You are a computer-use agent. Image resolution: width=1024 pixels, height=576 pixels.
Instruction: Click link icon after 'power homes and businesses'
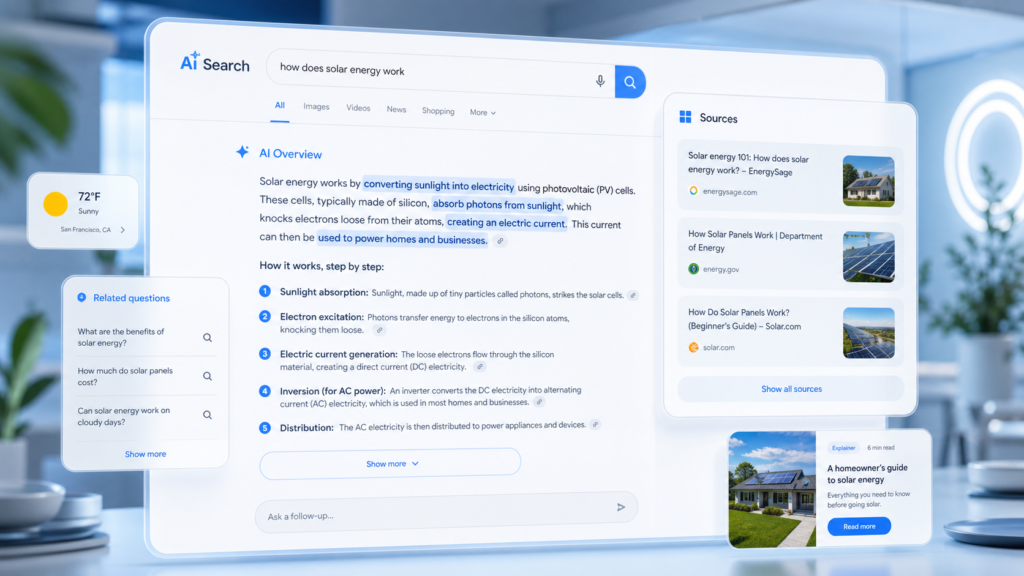500,241
